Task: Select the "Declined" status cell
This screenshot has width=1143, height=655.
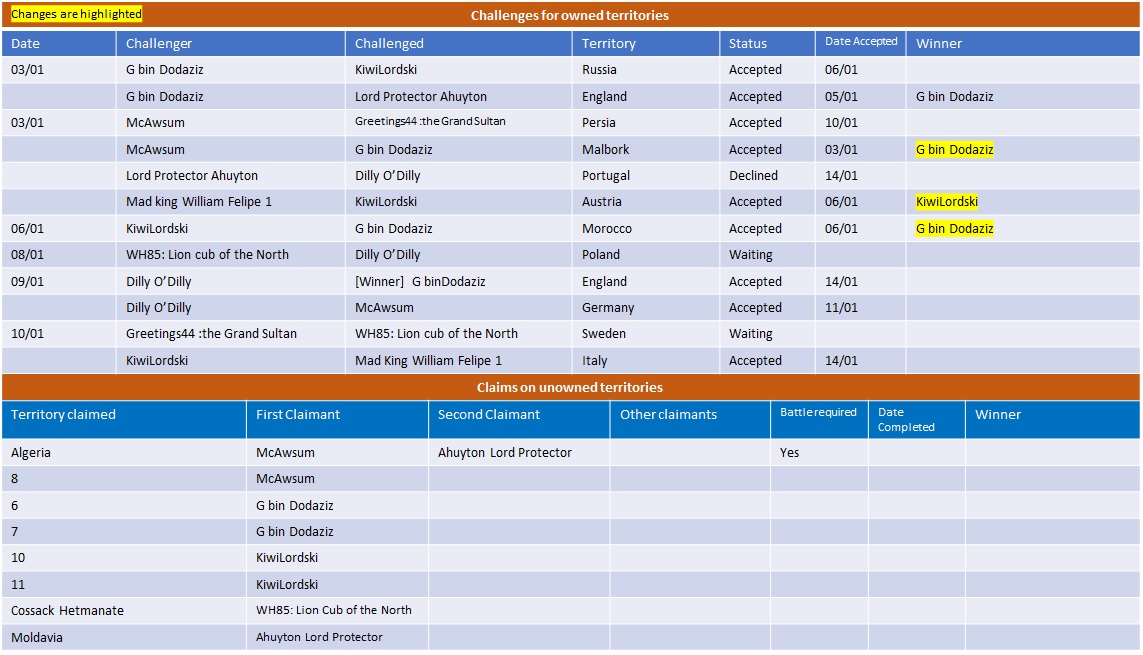Action: click(x=753, y=175)
